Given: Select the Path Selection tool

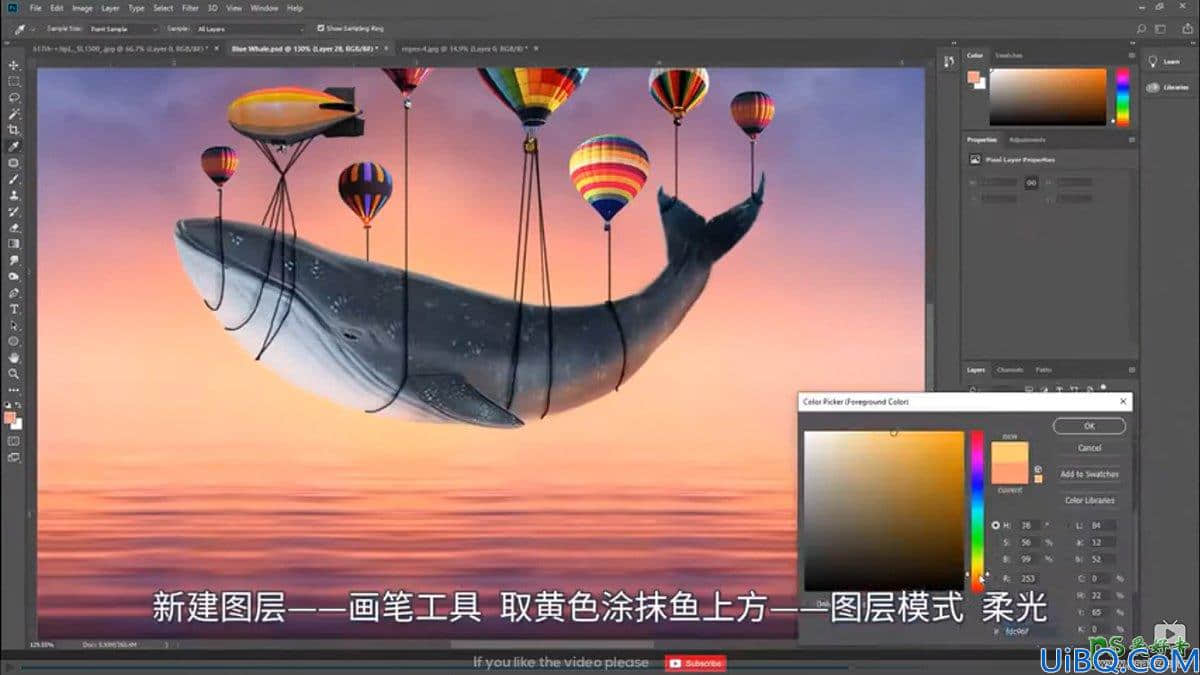Looking at the screenshot, I should click(14, 325).
